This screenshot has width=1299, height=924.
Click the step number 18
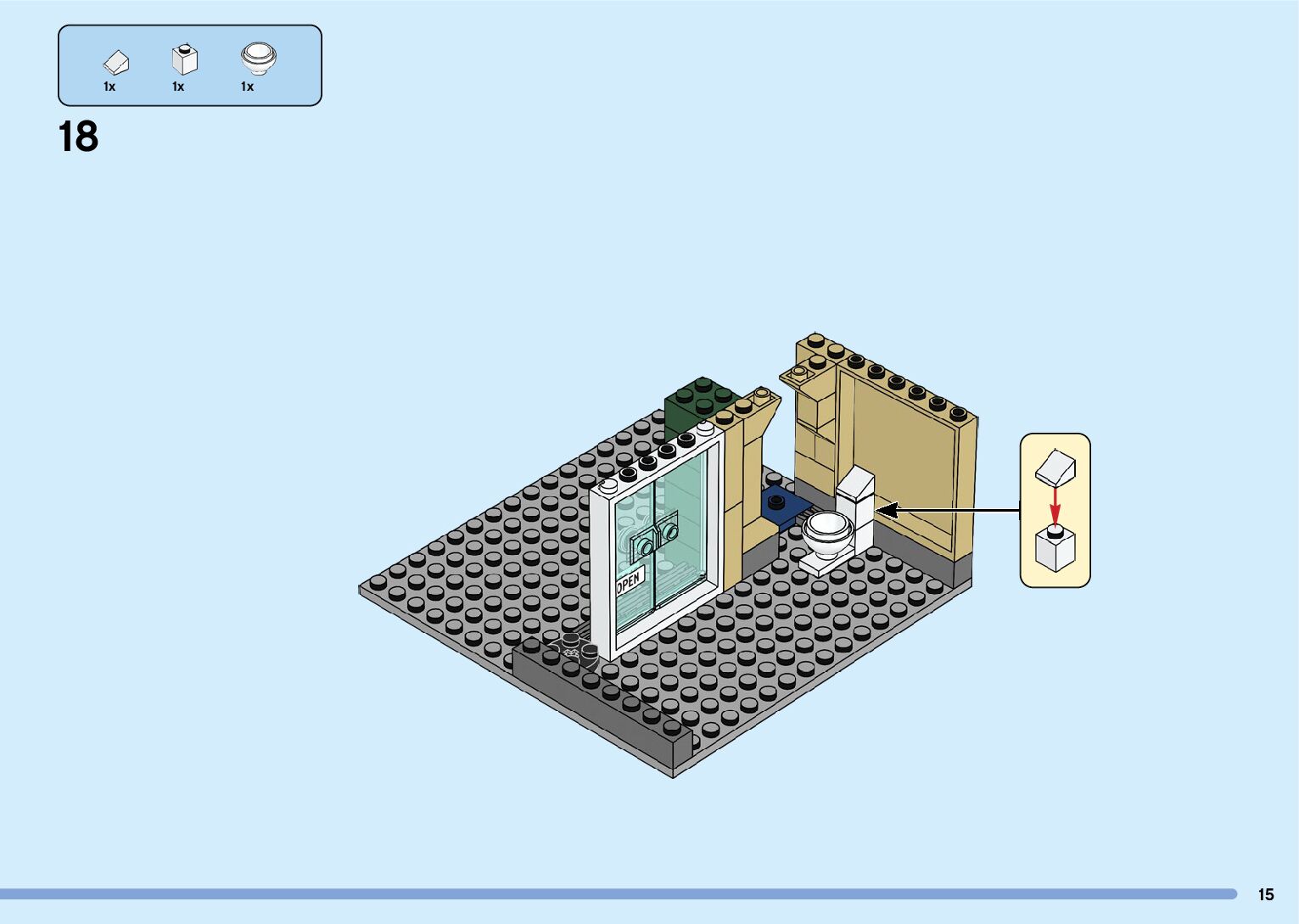(78, 137)
